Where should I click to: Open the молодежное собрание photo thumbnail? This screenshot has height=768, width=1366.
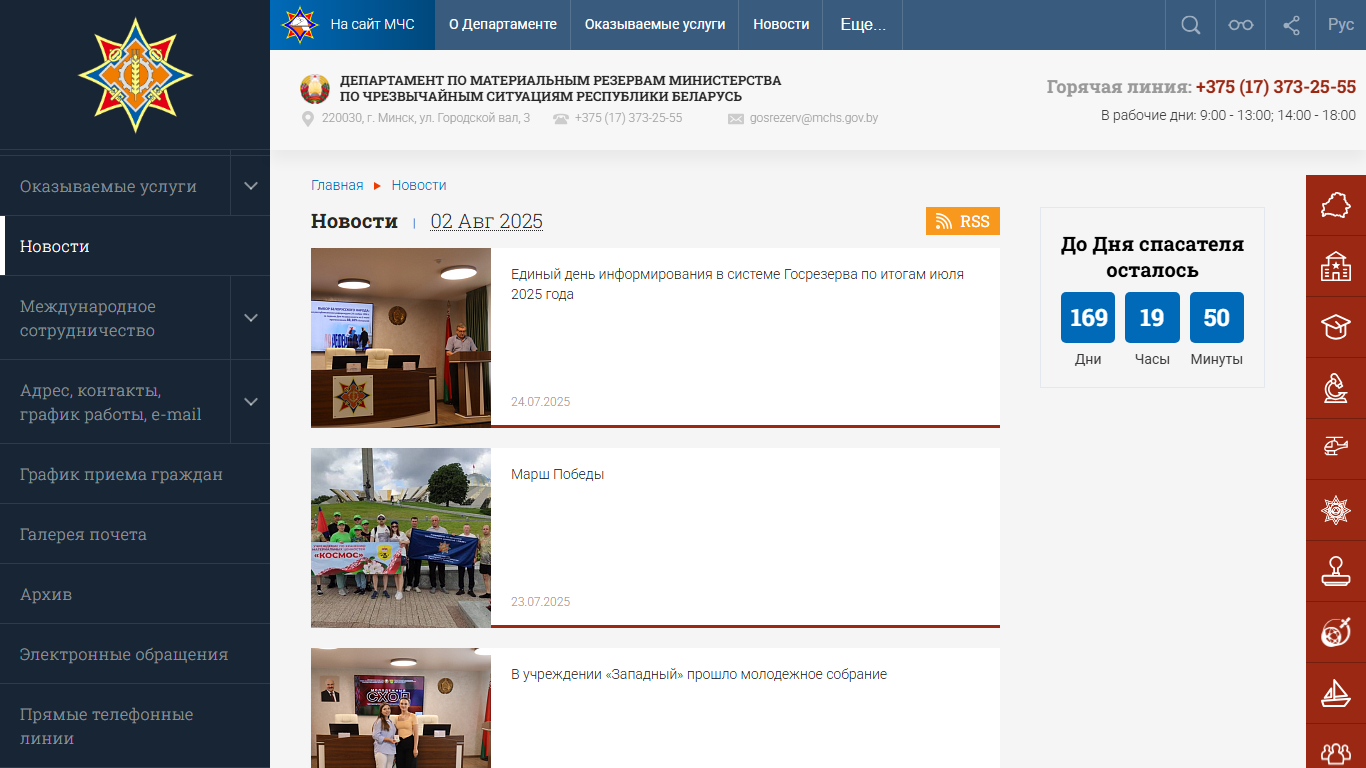tap(401, 708)
